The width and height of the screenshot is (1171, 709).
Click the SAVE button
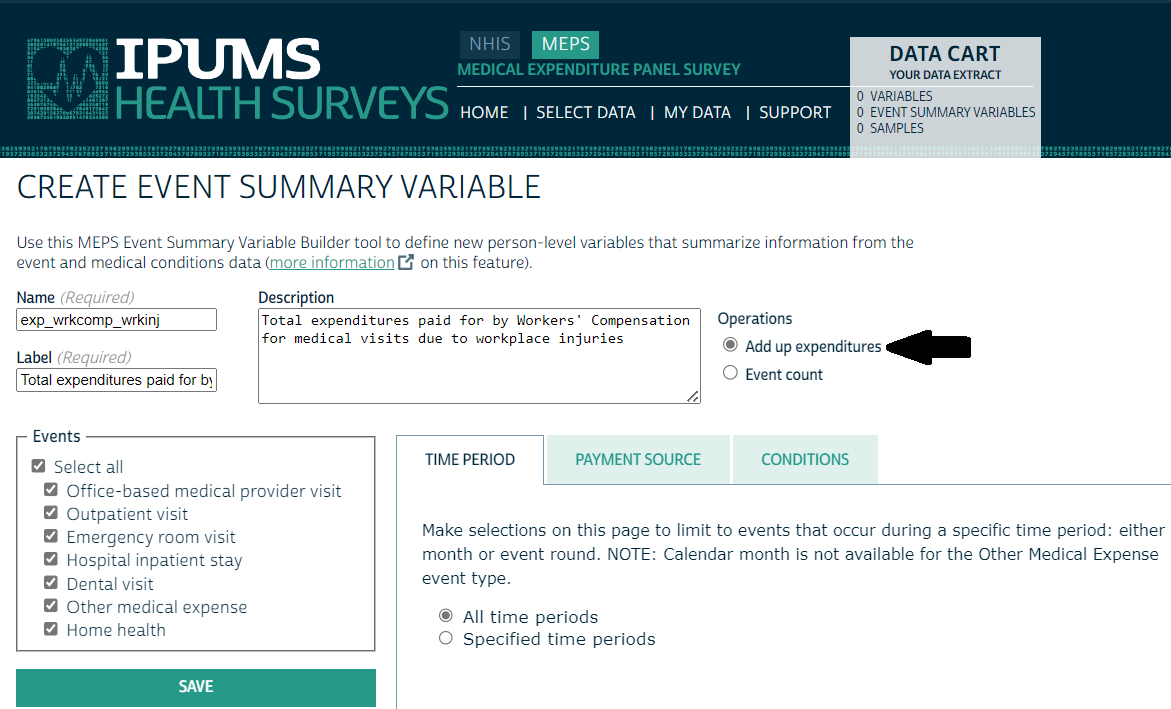coord(195,687)
